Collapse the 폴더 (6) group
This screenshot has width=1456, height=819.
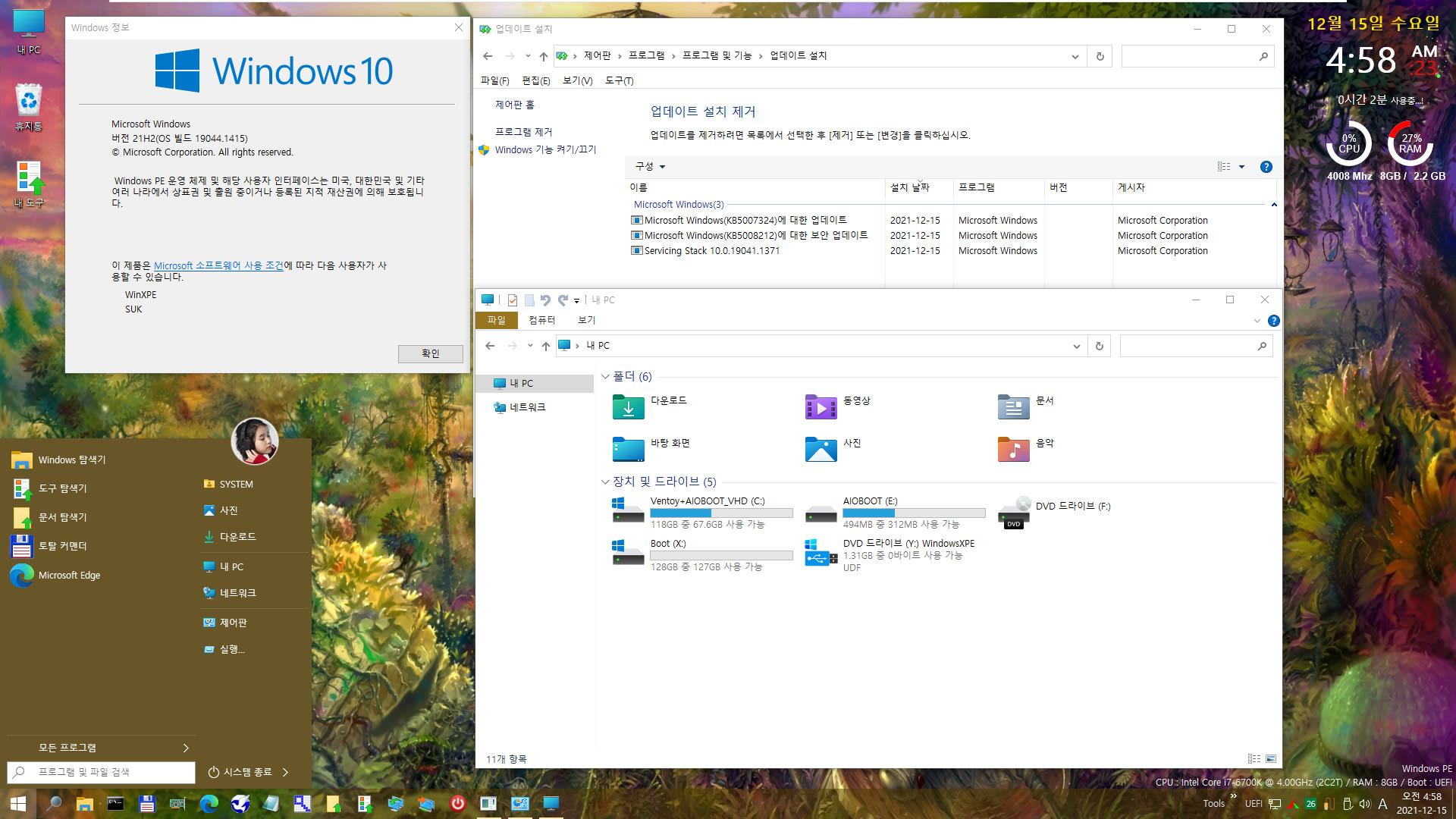pos(605,377)
